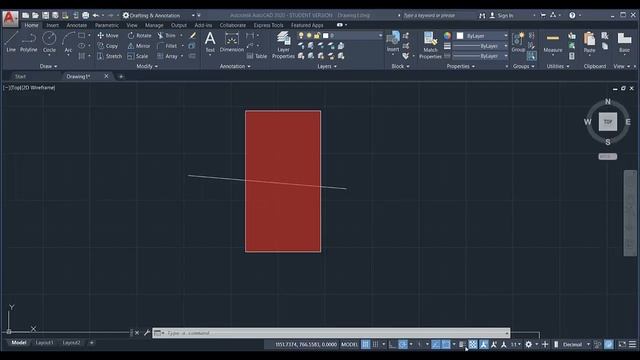This screenshot has height=360, width=640.
Task: Select the Circle tool
Action: click(x=49, y=42)
